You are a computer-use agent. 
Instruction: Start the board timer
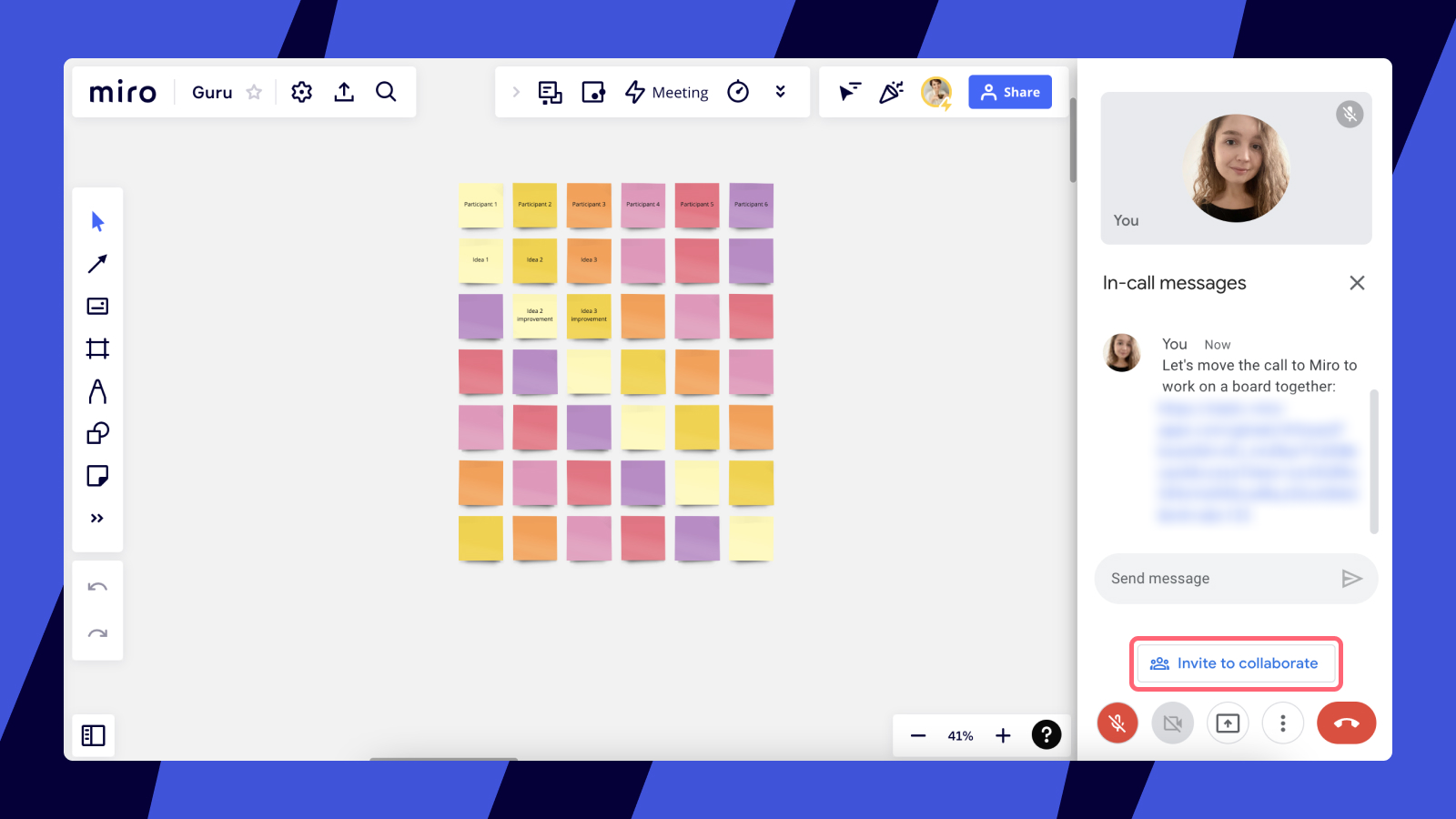pos(738,92)
